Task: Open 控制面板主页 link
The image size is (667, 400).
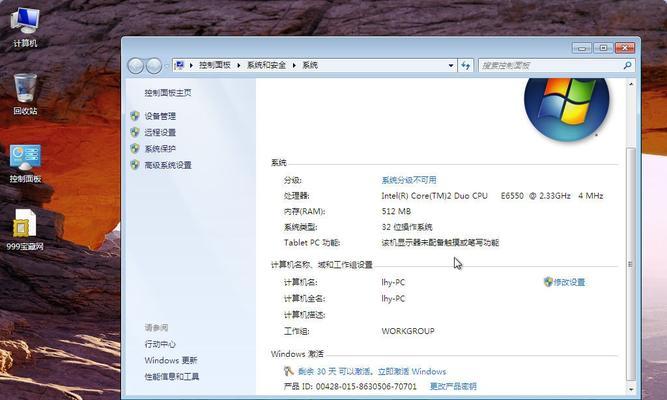Action: click(168, 93)
